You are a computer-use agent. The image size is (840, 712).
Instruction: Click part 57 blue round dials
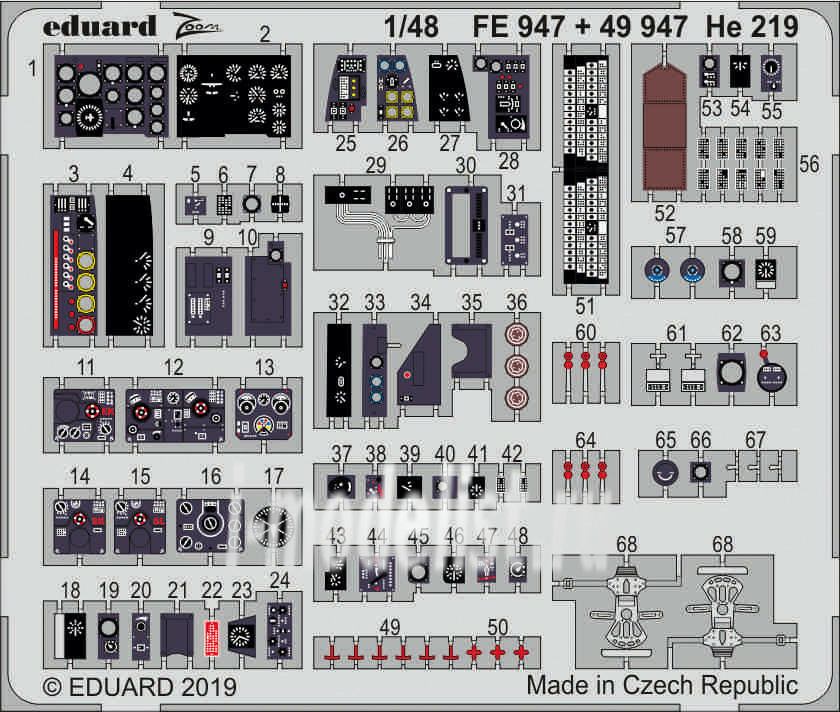(x=674, y=271)
